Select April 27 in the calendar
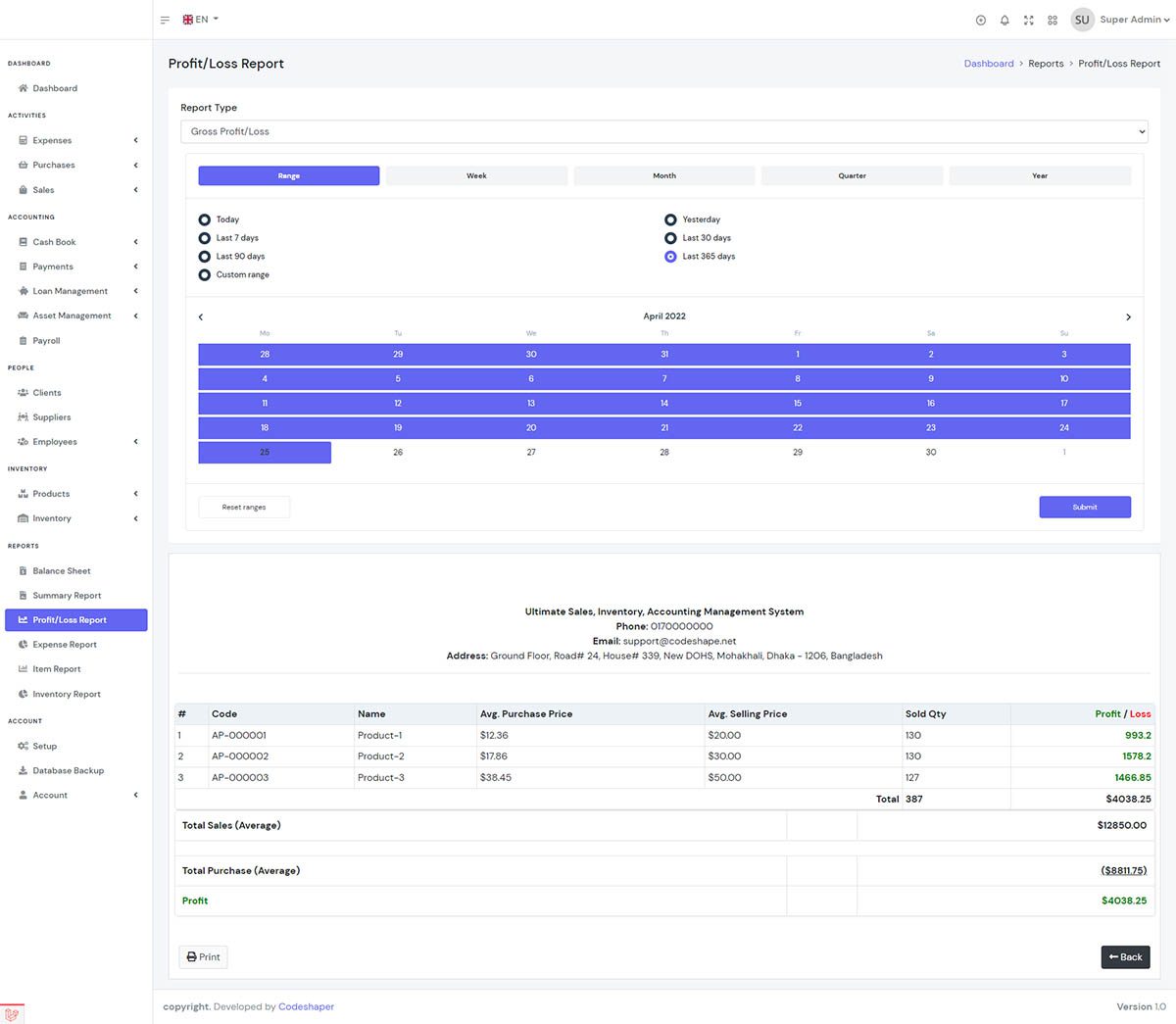Image resolution: width=1176 pixels, height=1024 pixels. point(531,453)
